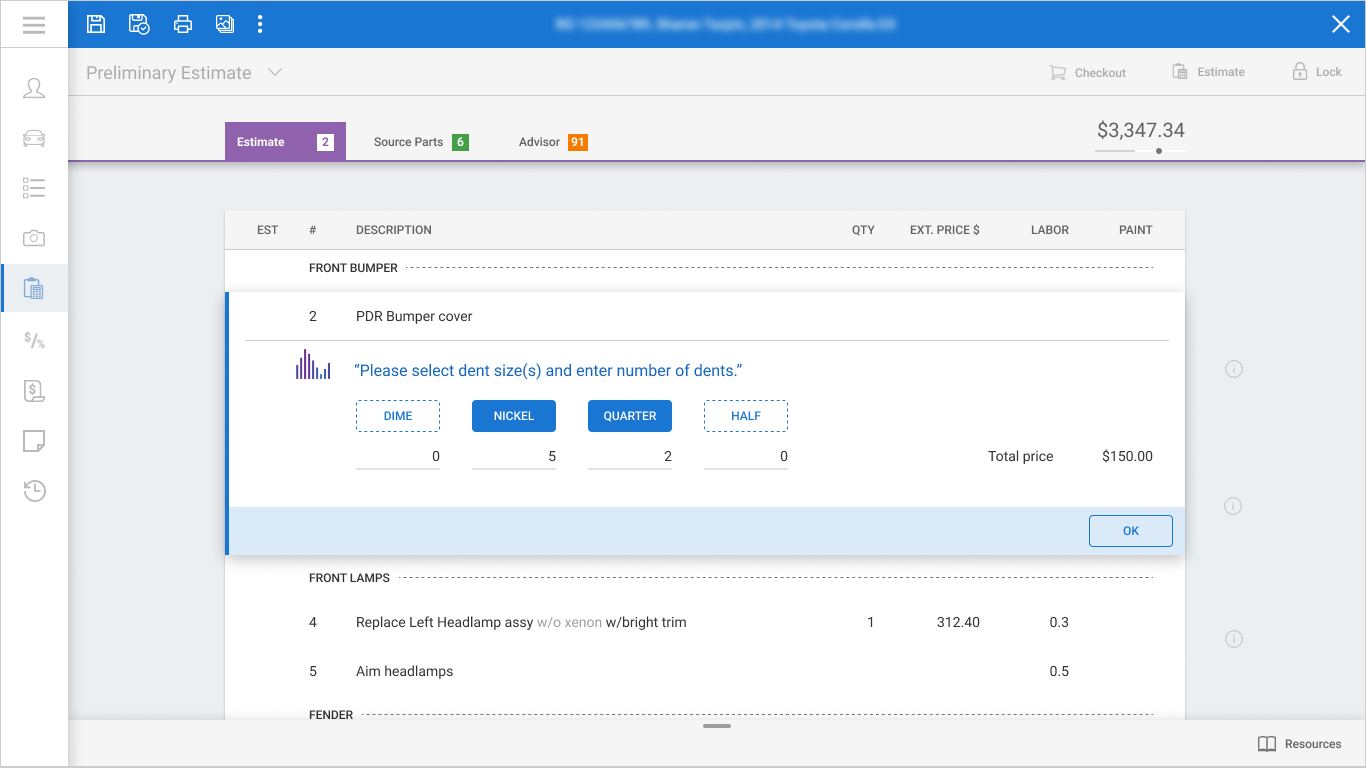
Task: Open the Checkout link
Action: click(x=1087, y=72)
